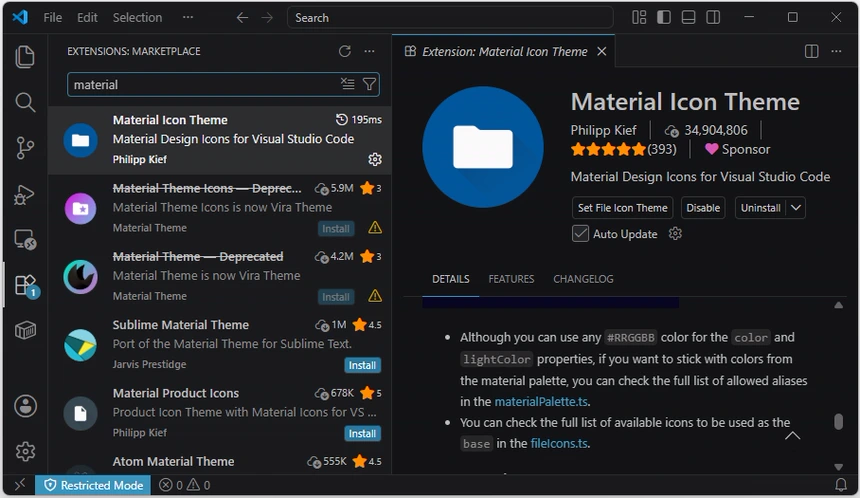860x498 pixels.
Task: Open the cube-shaped activity bar icon
Action: tap(25, 330)
